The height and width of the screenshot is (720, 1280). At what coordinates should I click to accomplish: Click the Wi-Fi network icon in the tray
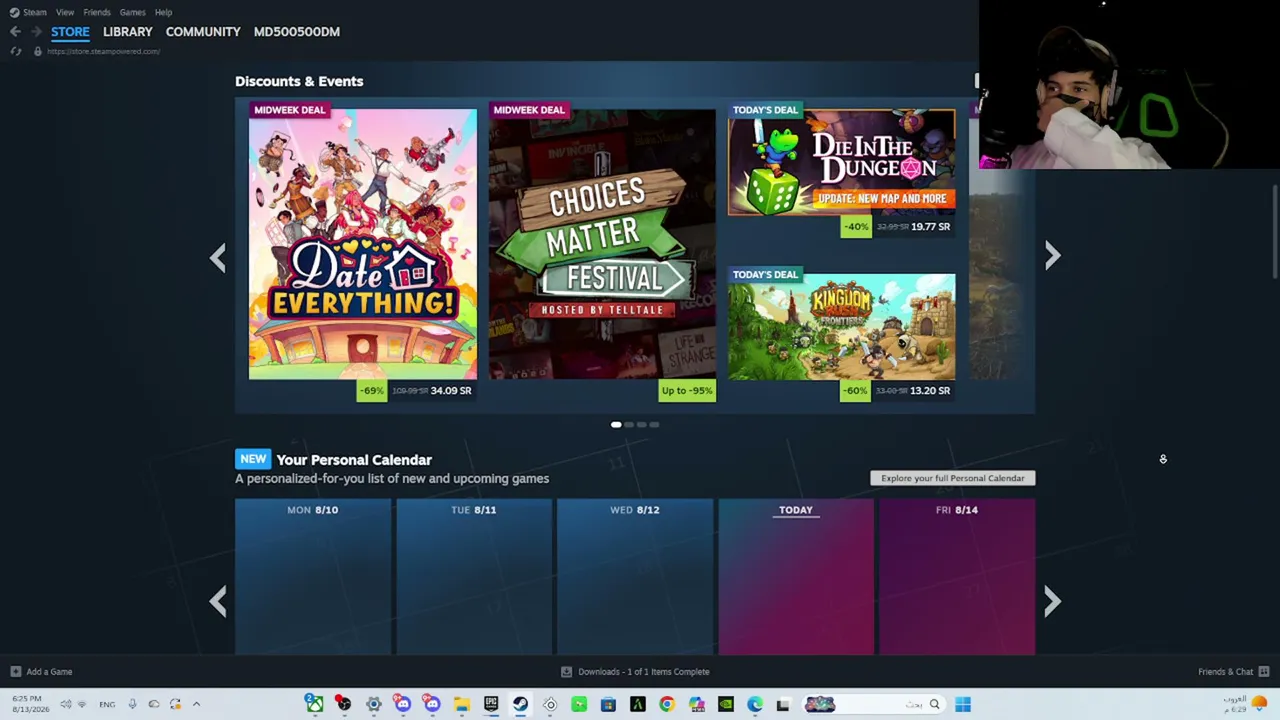coord(82,704)
